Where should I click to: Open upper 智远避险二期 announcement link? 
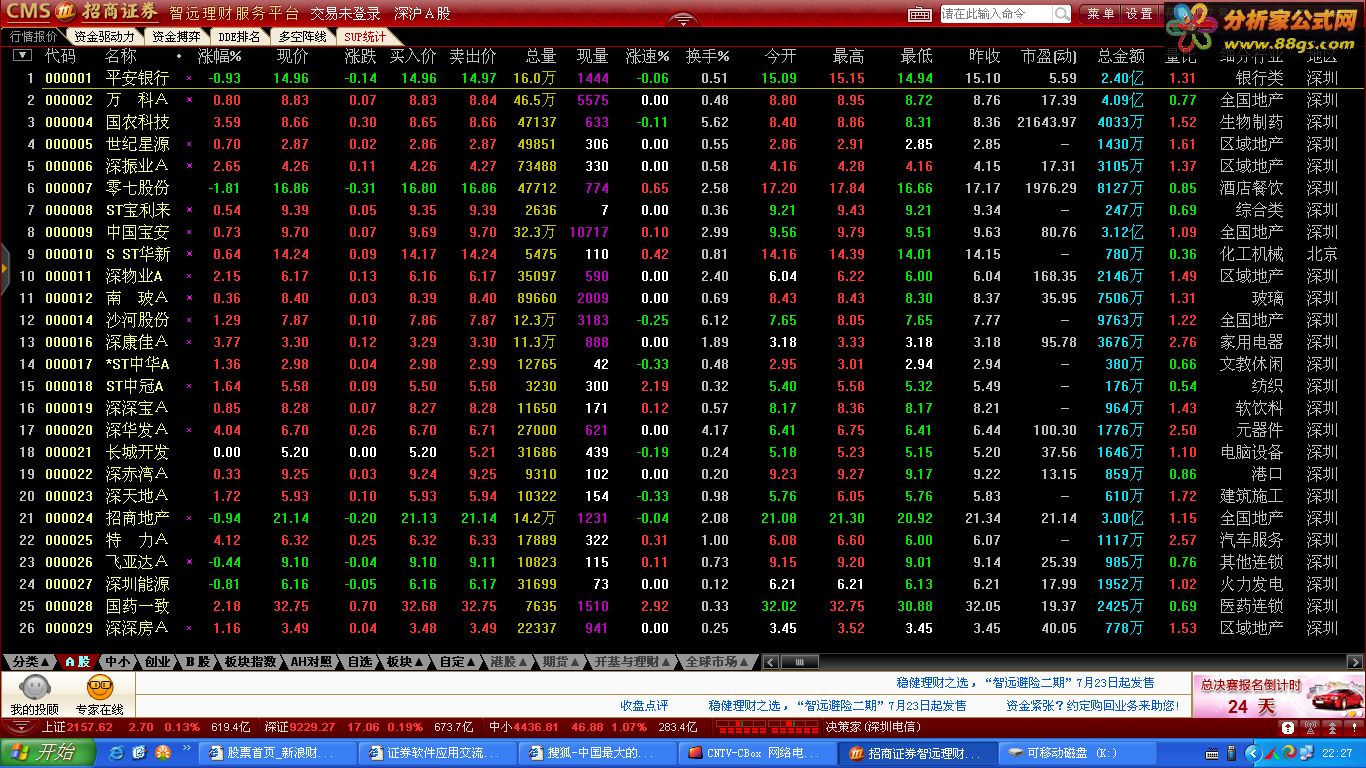point(1026,682)
